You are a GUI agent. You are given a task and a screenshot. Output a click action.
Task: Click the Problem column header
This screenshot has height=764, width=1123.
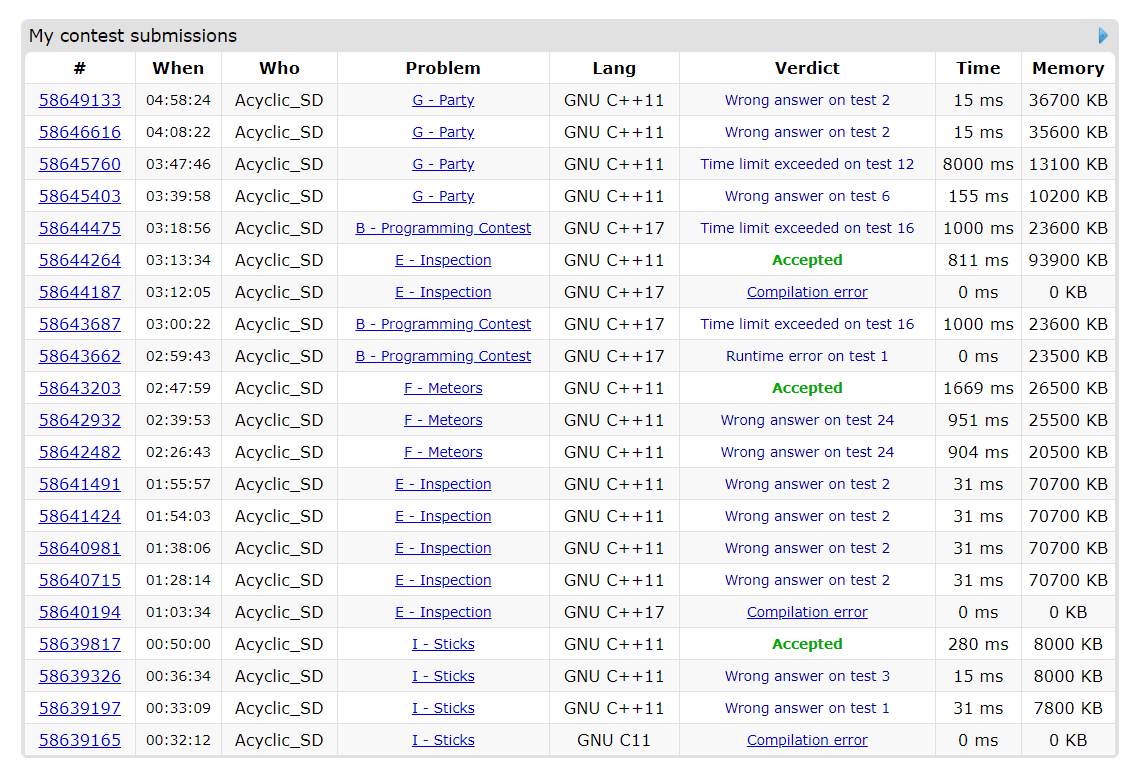coord(443,68)
